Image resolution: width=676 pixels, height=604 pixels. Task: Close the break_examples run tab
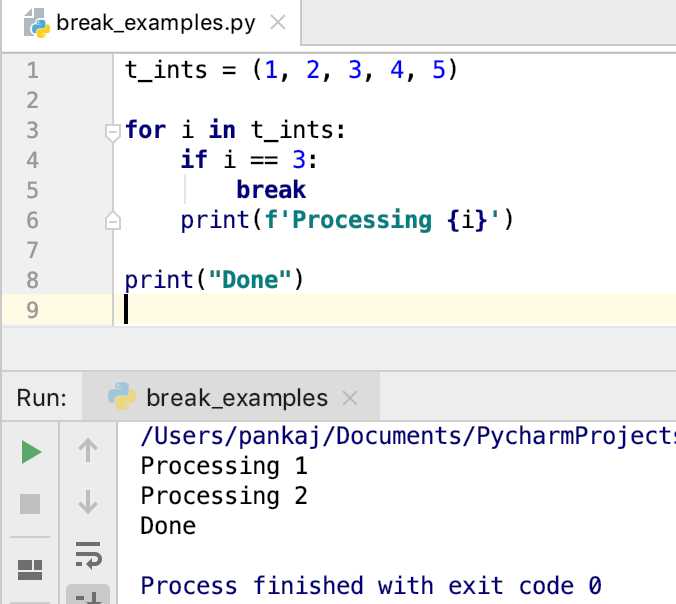click(350, 397)
